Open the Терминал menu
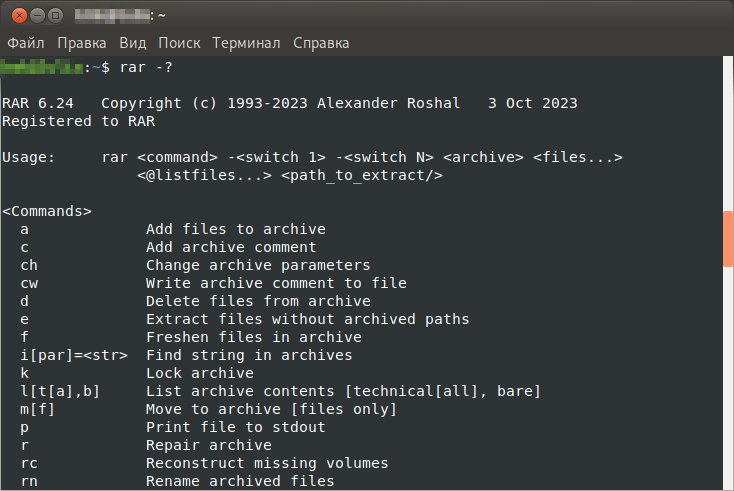 (x=247, y=43)
